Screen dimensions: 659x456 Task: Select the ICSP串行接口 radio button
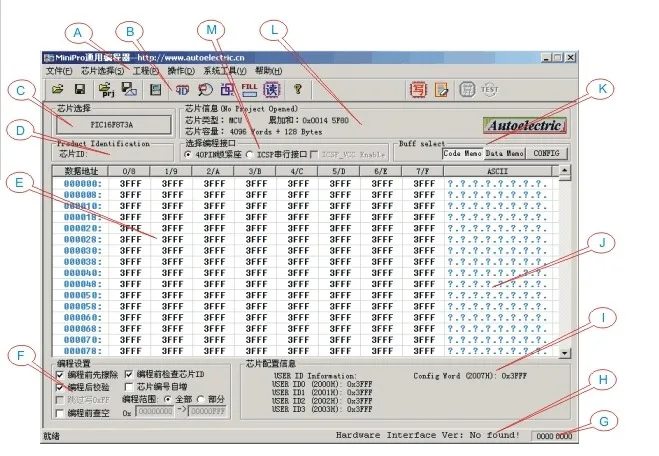coord(249,155)
